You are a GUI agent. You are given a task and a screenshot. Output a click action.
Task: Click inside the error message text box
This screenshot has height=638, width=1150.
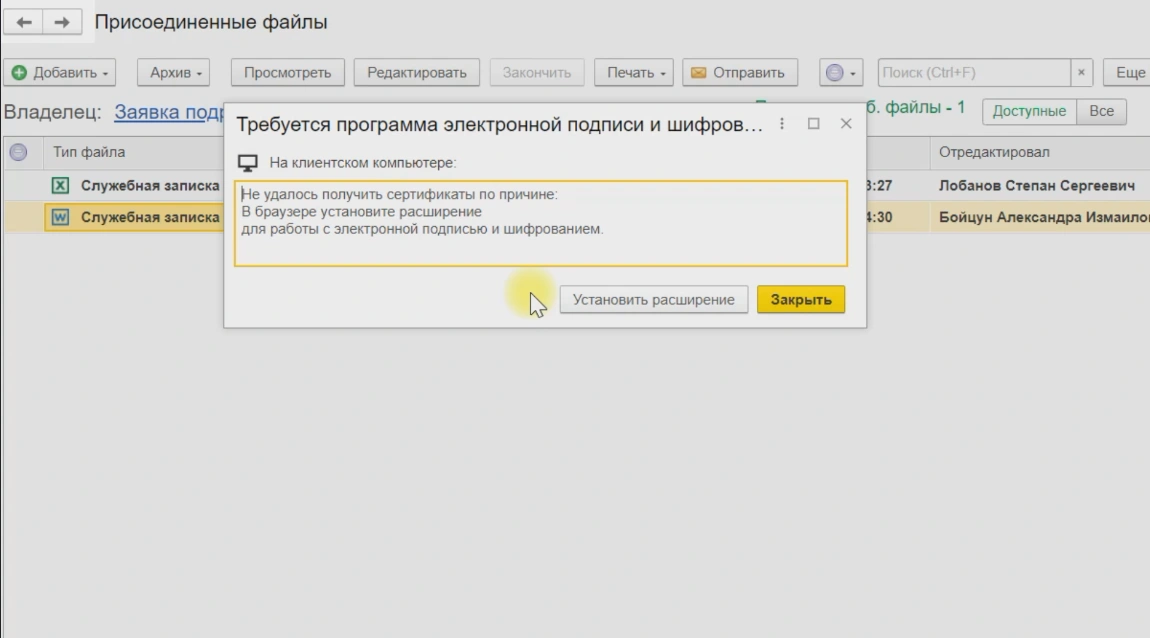pyautogui.click(x=541, y=224)
